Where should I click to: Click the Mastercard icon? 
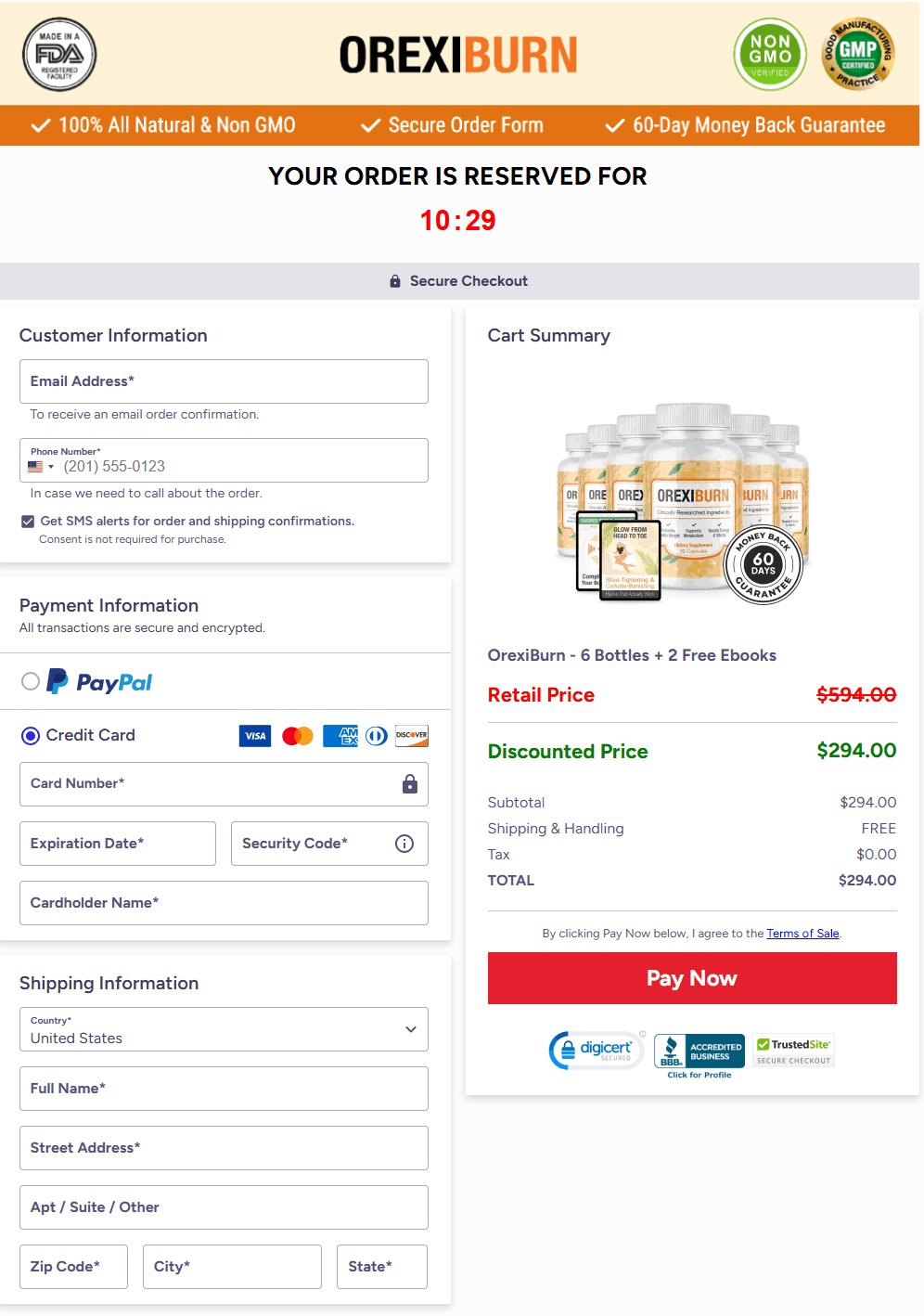coord(297,735)
